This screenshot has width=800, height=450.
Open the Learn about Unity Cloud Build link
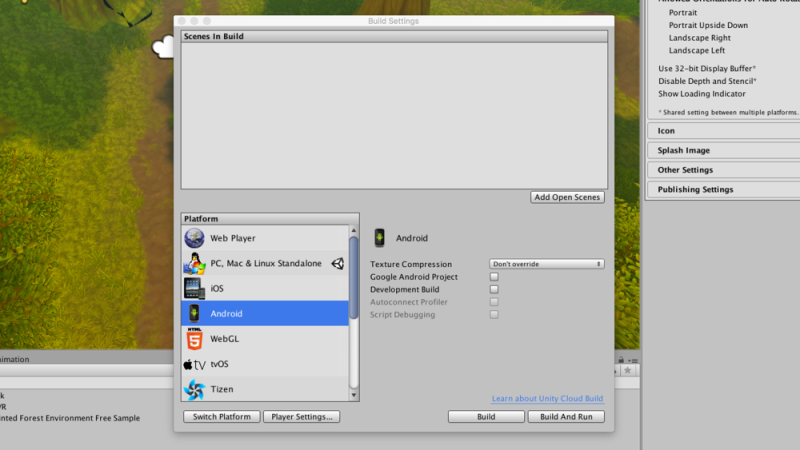(548, 399)
